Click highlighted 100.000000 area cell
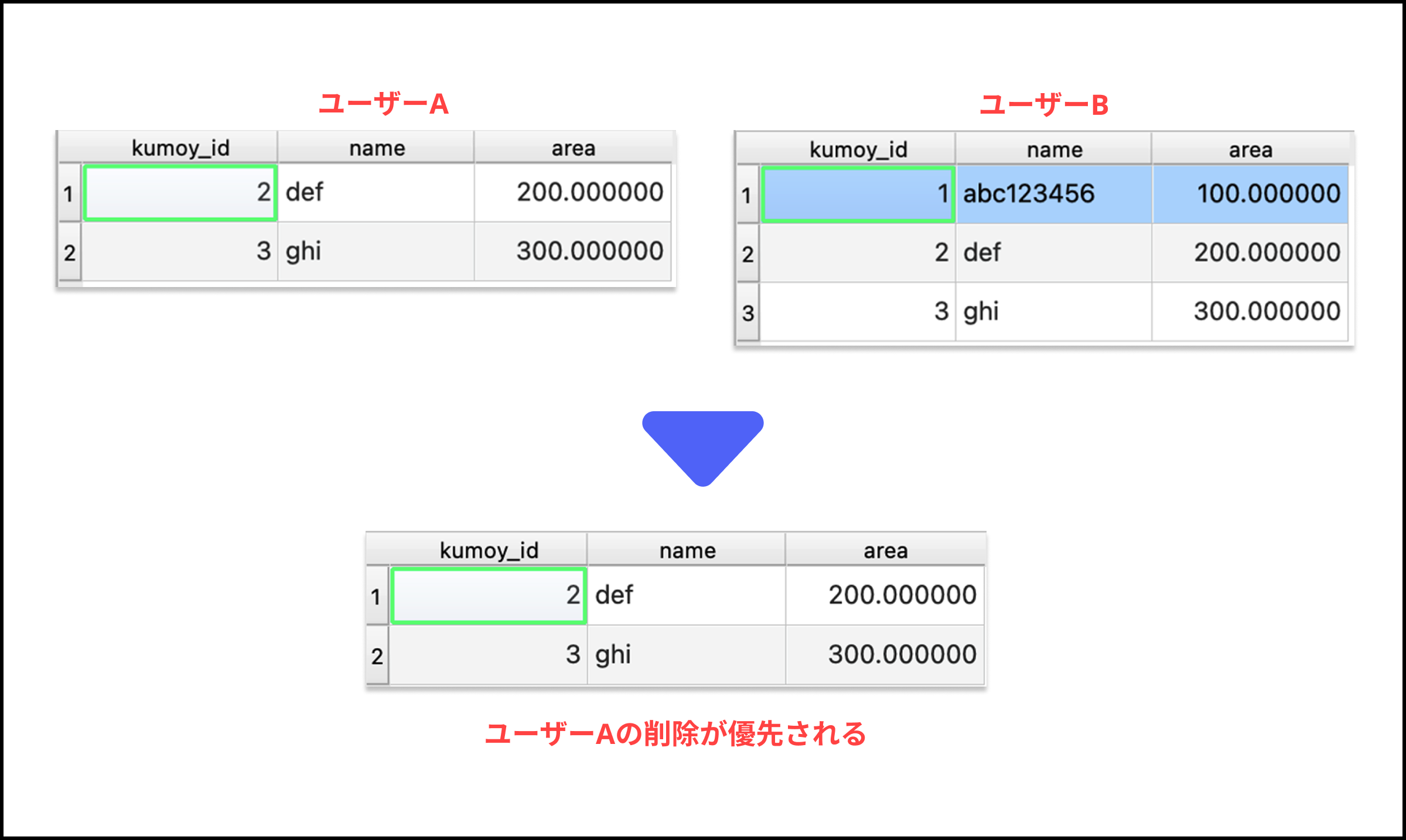The image size is (1406, 840). (1250, 194)
